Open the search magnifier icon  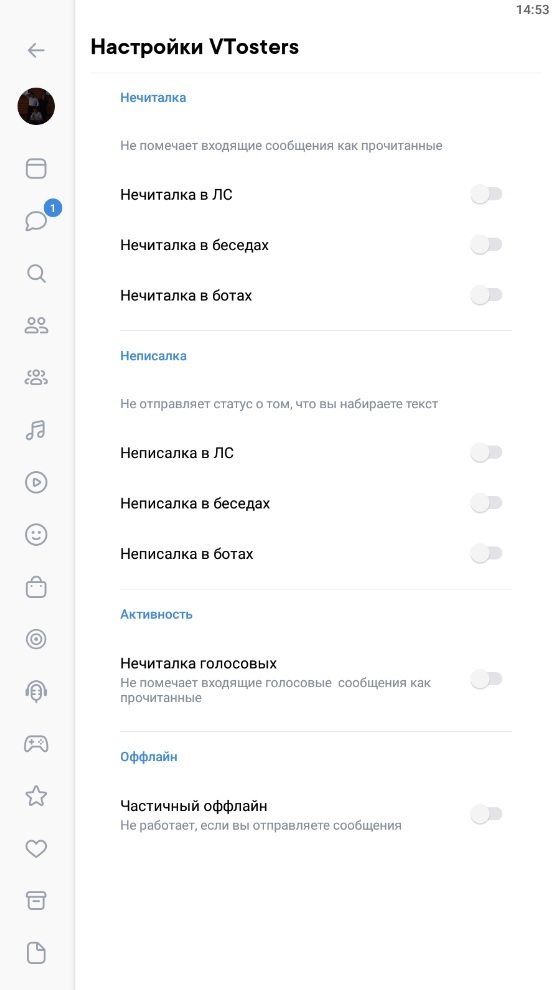pyautogui.click(x=36, y=273)
